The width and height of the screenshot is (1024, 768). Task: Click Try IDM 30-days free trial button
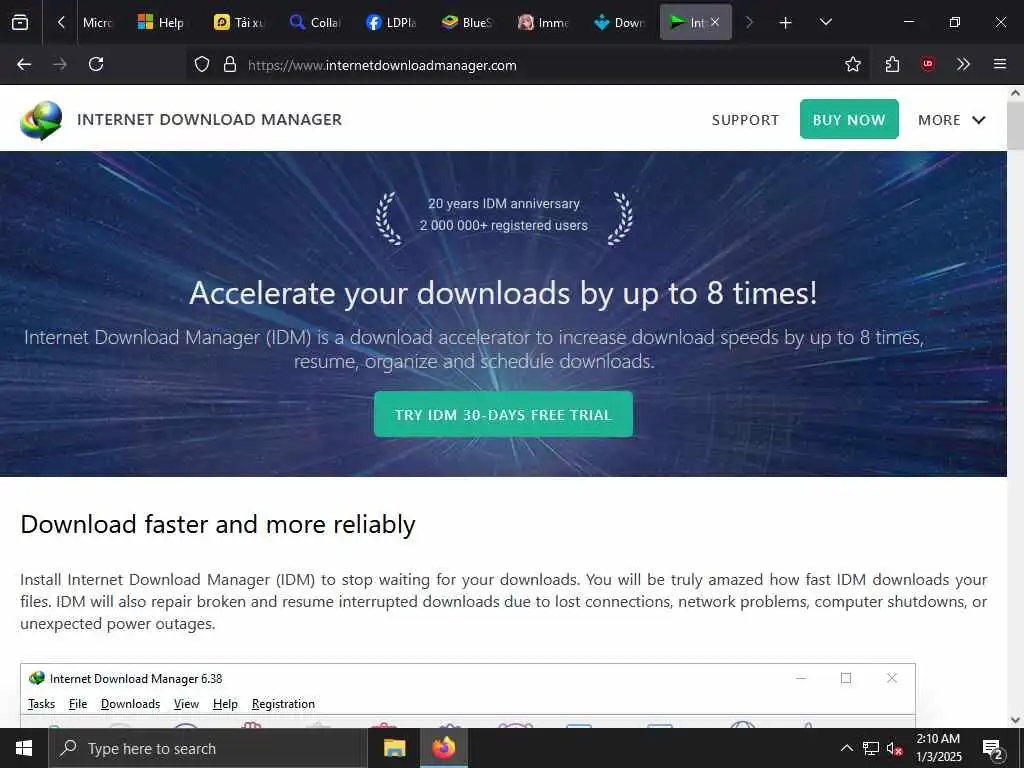[503, 415]
